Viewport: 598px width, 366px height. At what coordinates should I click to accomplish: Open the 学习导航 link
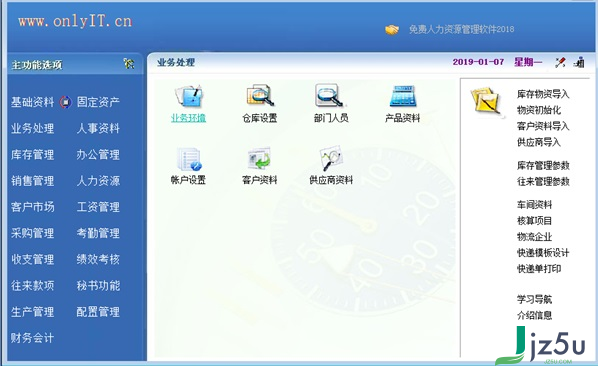[534, 299]
